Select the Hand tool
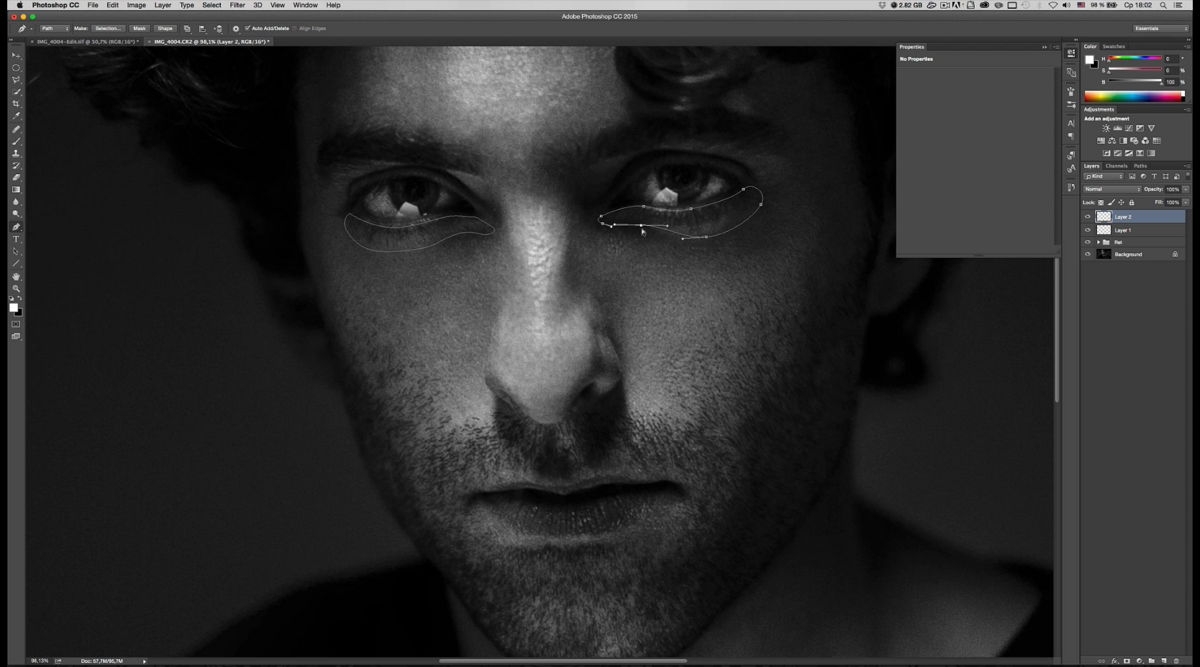This screenshot has width=1200, height=667. (x=16, y=277)
